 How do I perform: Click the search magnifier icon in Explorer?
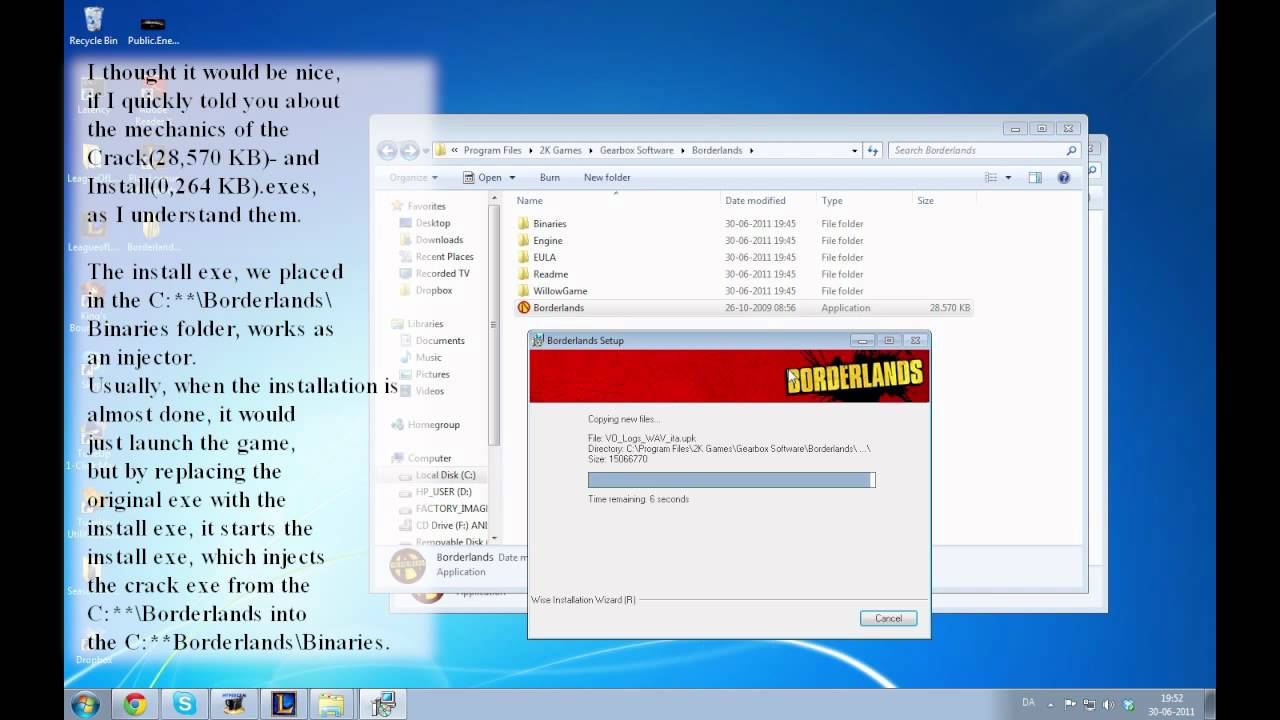(1071, 150)
